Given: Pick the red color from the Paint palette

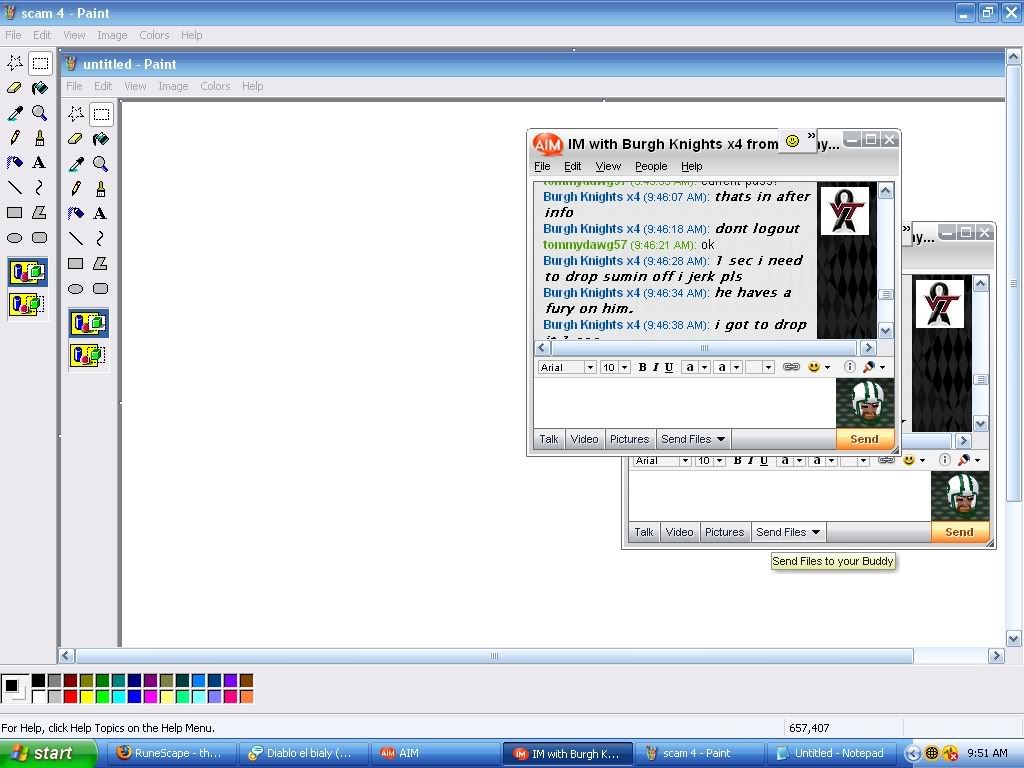Looking at the screenshot, I should (70, 696).
